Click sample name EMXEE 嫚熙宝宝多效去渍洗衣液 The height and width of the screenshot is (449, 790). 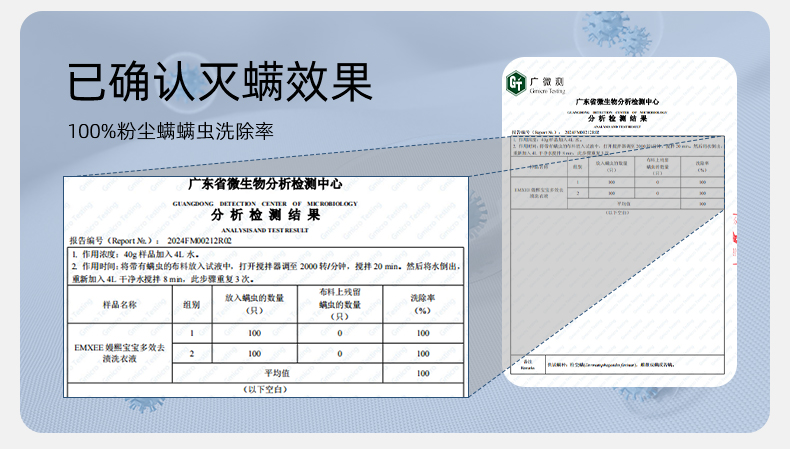tap(119, 353)
